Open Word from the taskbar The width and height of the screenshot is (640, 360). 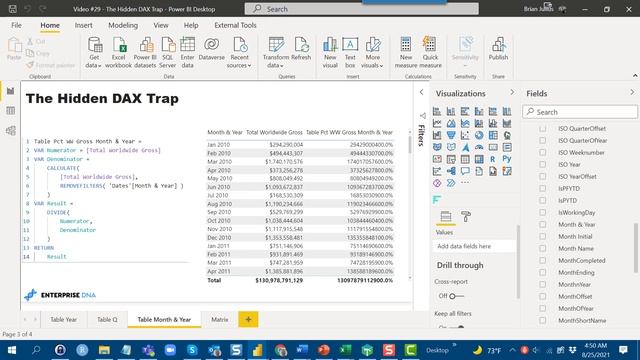pos(302,350)
